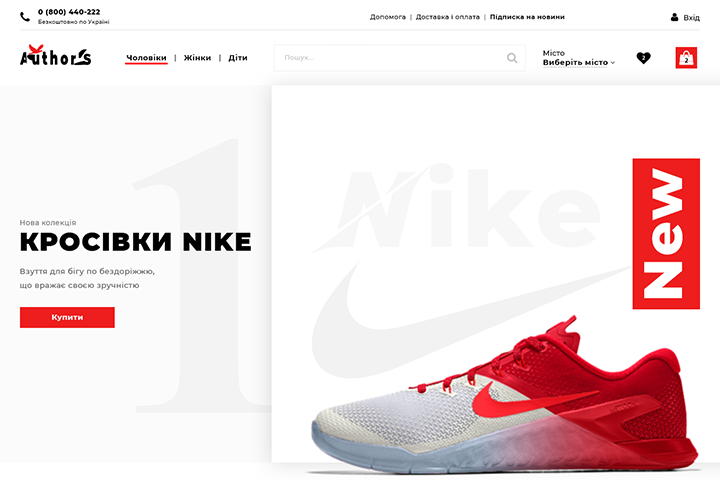The height and width of the screenshot is (480, 720).
Task: Click the red Купити button
Action: 67,317
